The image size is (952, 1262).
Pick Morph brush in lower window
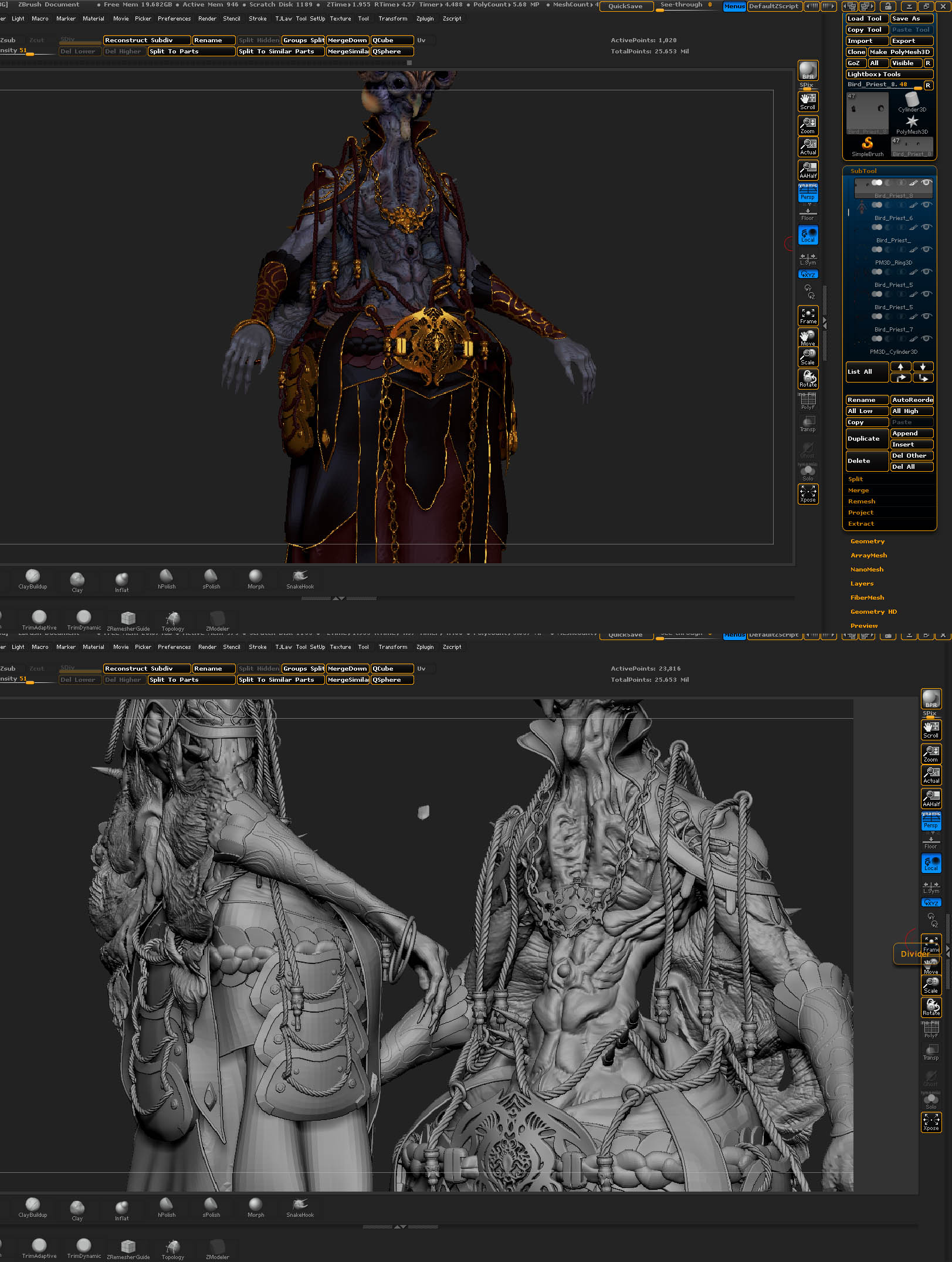click(x=256, y=1207)
